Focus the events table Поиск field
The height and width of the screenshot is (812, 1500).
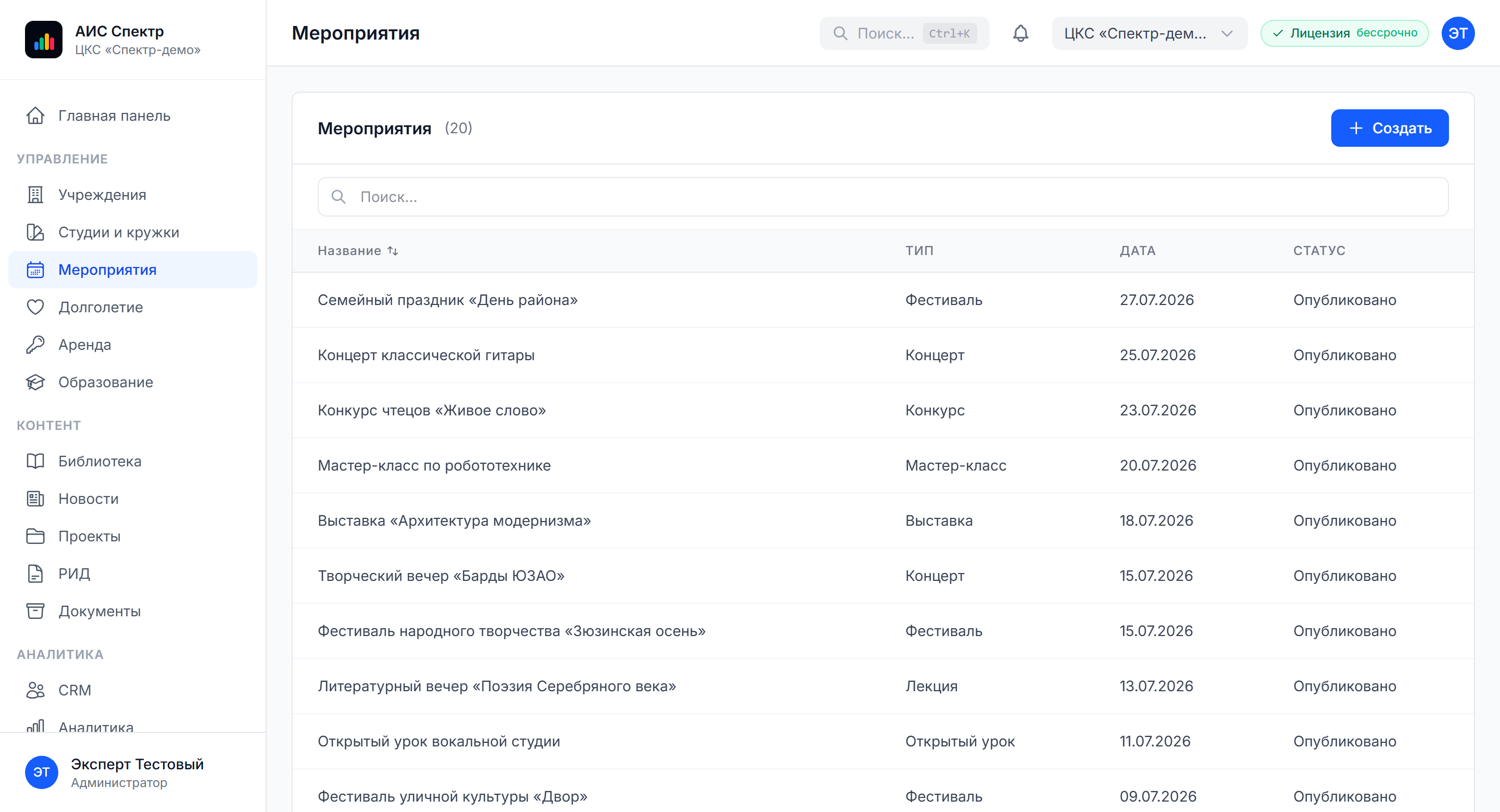[x=883, y=197]
